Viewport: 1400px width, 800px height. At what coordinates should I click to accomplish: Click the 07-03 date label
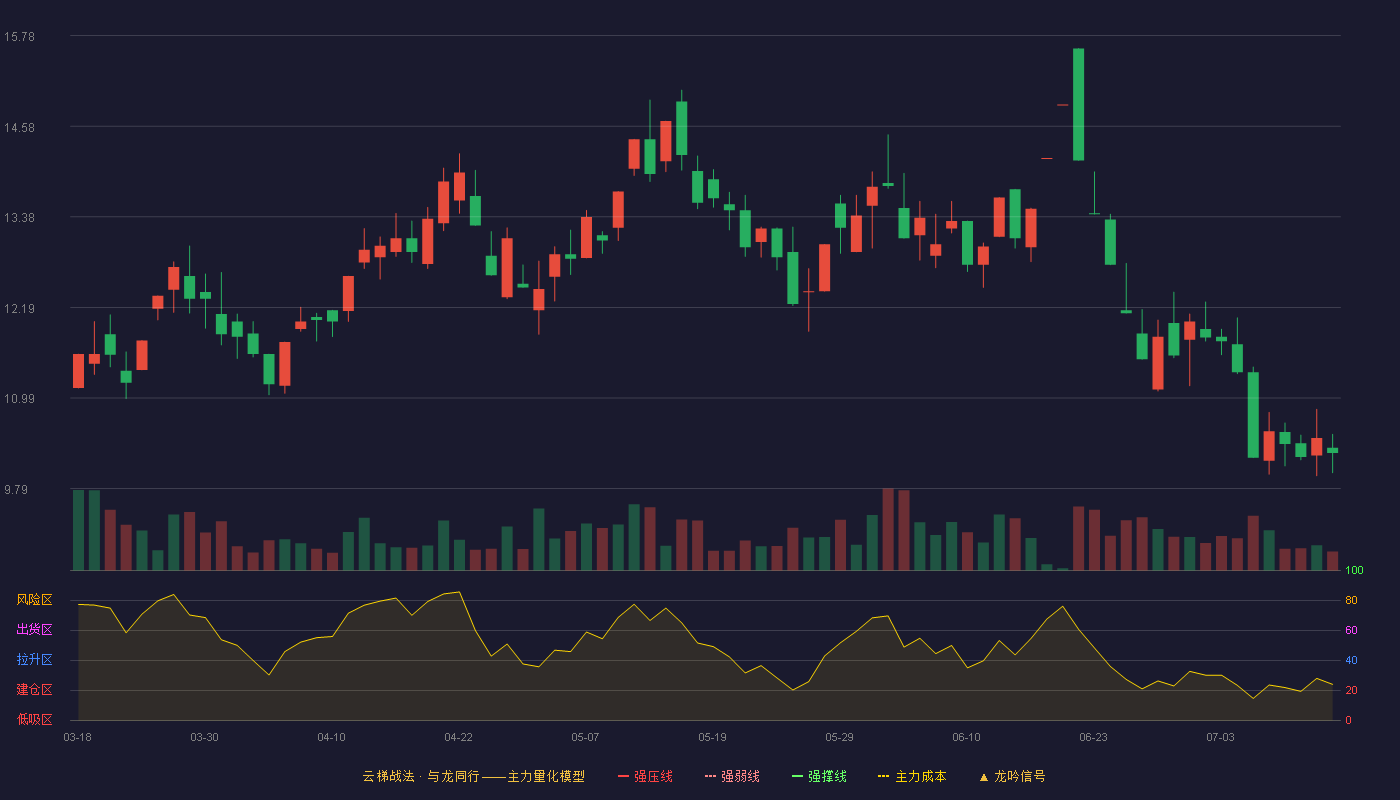[1220, 737]
